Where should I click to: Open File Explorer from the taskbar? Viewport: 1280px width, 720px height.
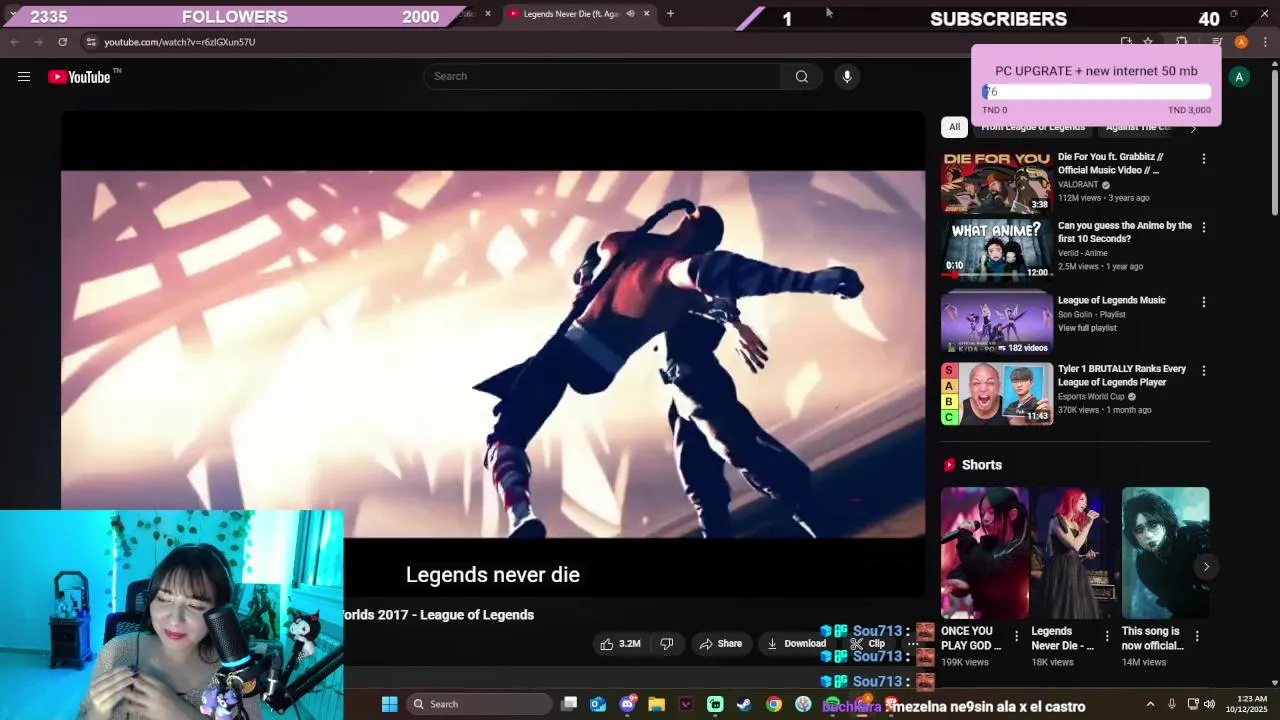pyautogui.click(x=656, y=704)
